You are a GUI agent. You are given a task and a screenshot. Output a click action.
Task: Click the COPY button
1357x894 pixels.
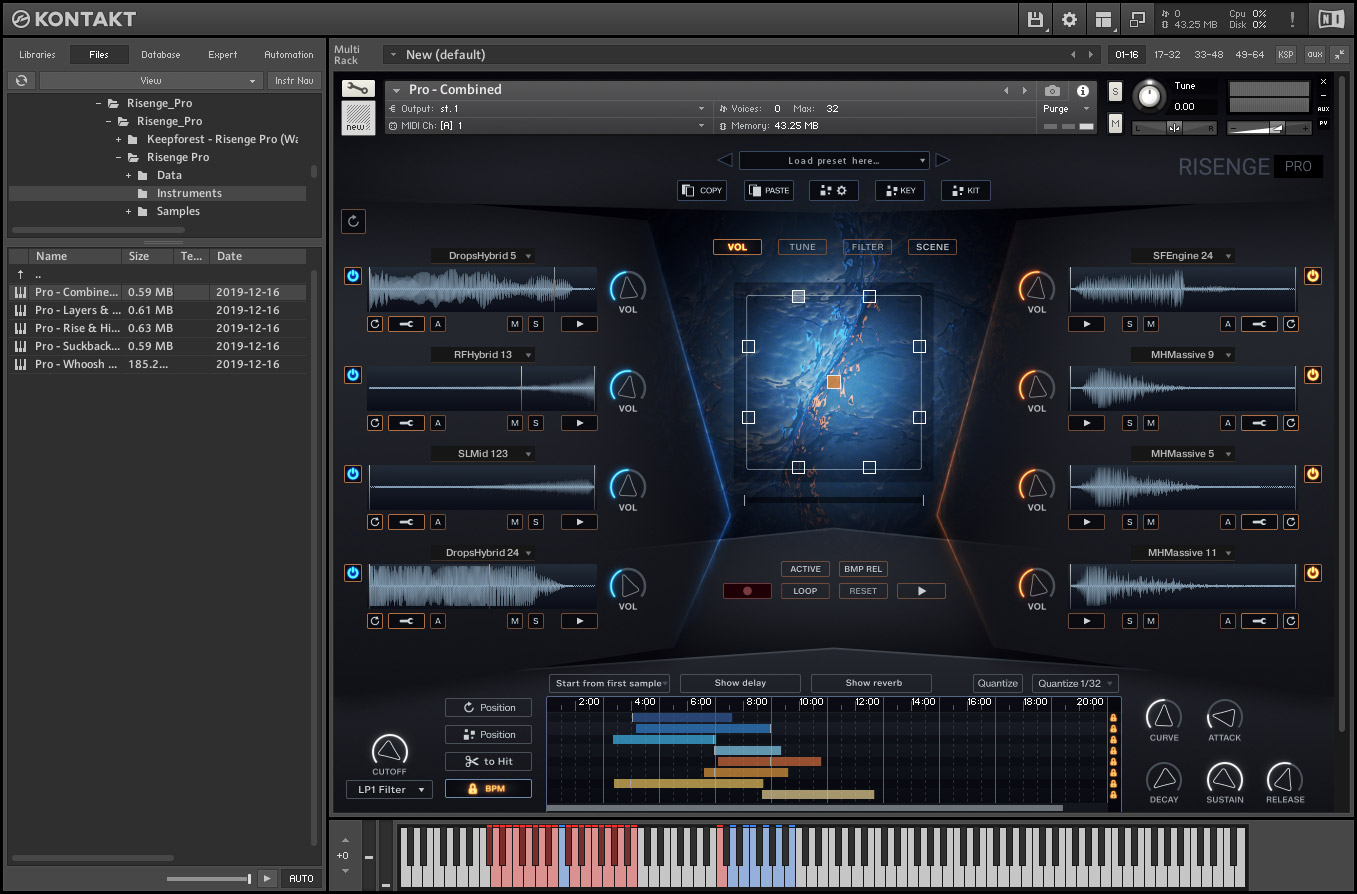click(x=702, y=190)
